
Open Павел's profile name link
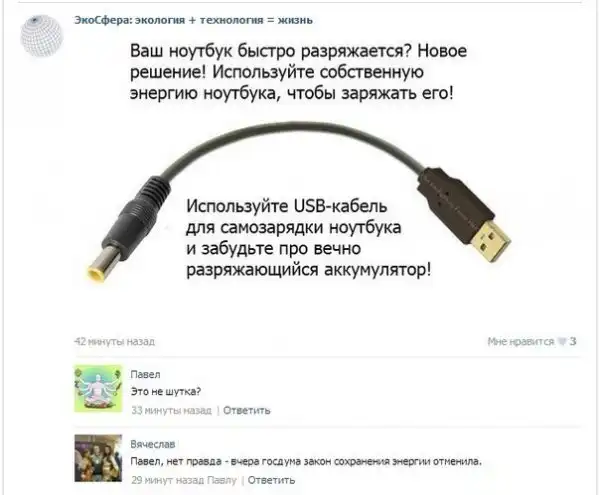coord(145,374)
